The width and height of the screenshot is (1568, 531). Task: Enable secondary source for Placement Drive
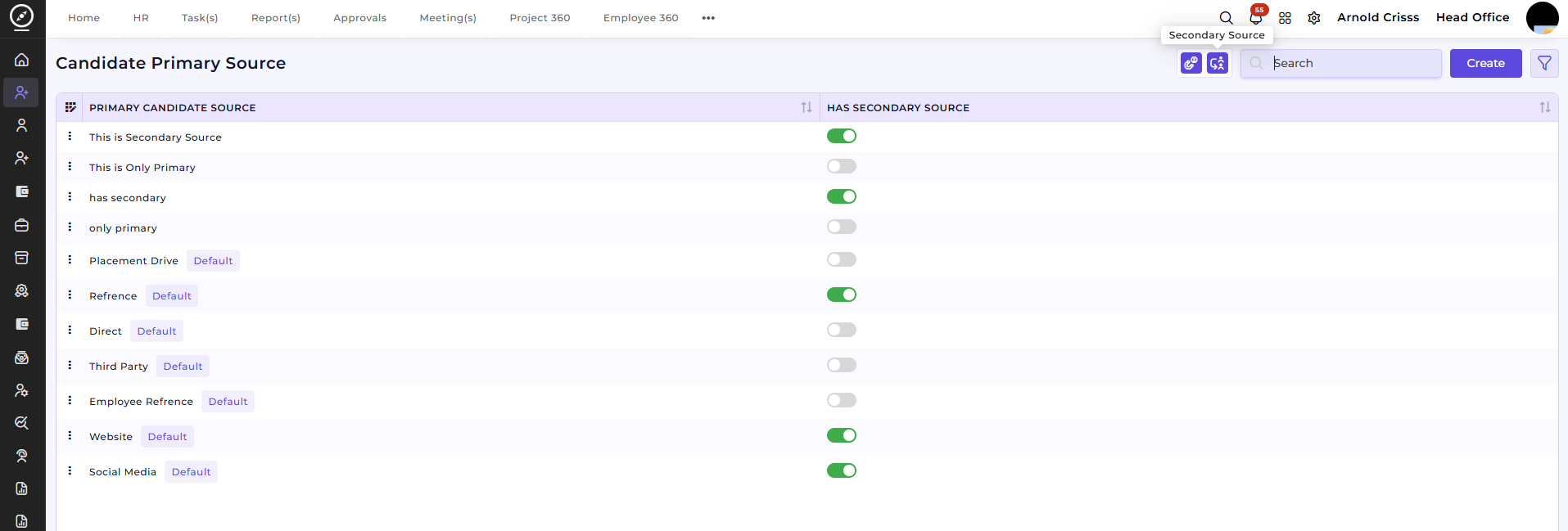pyautogui.click(x=842, y=259)
